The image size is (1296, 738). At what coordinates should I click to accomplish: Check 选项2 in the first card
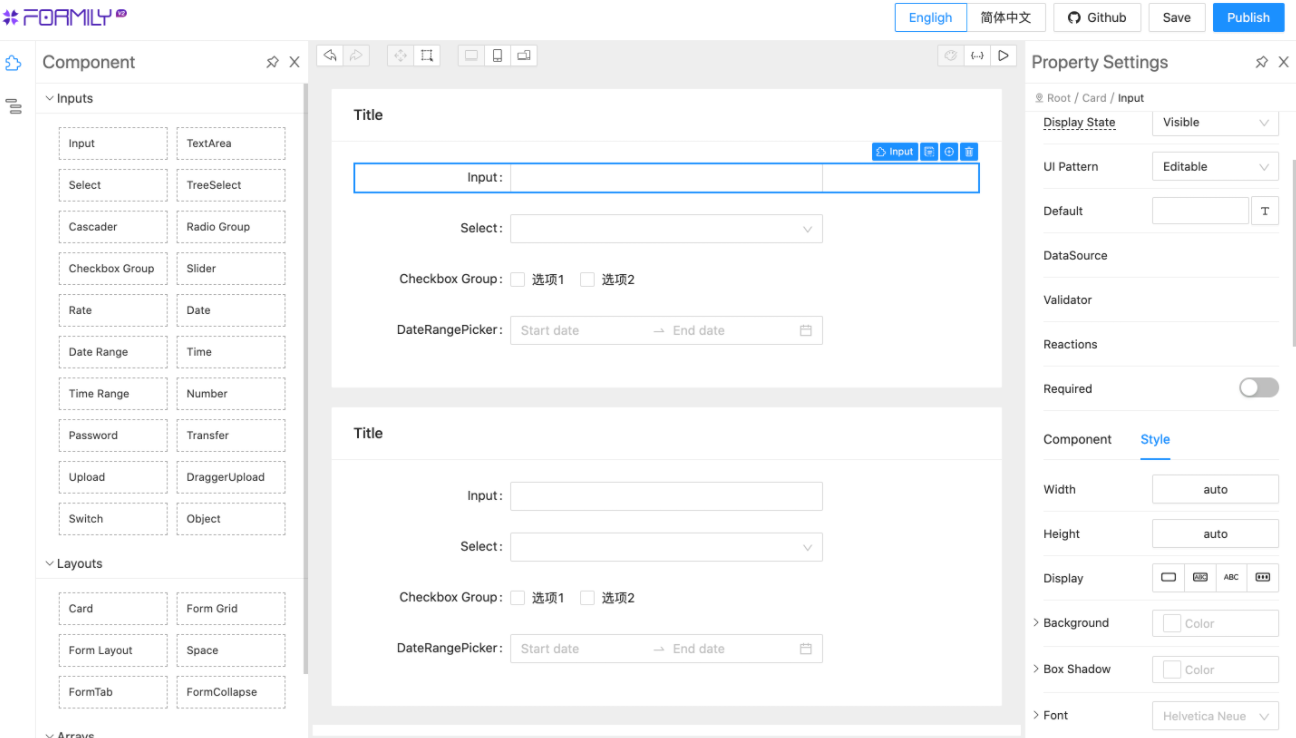tap(588, 280)
